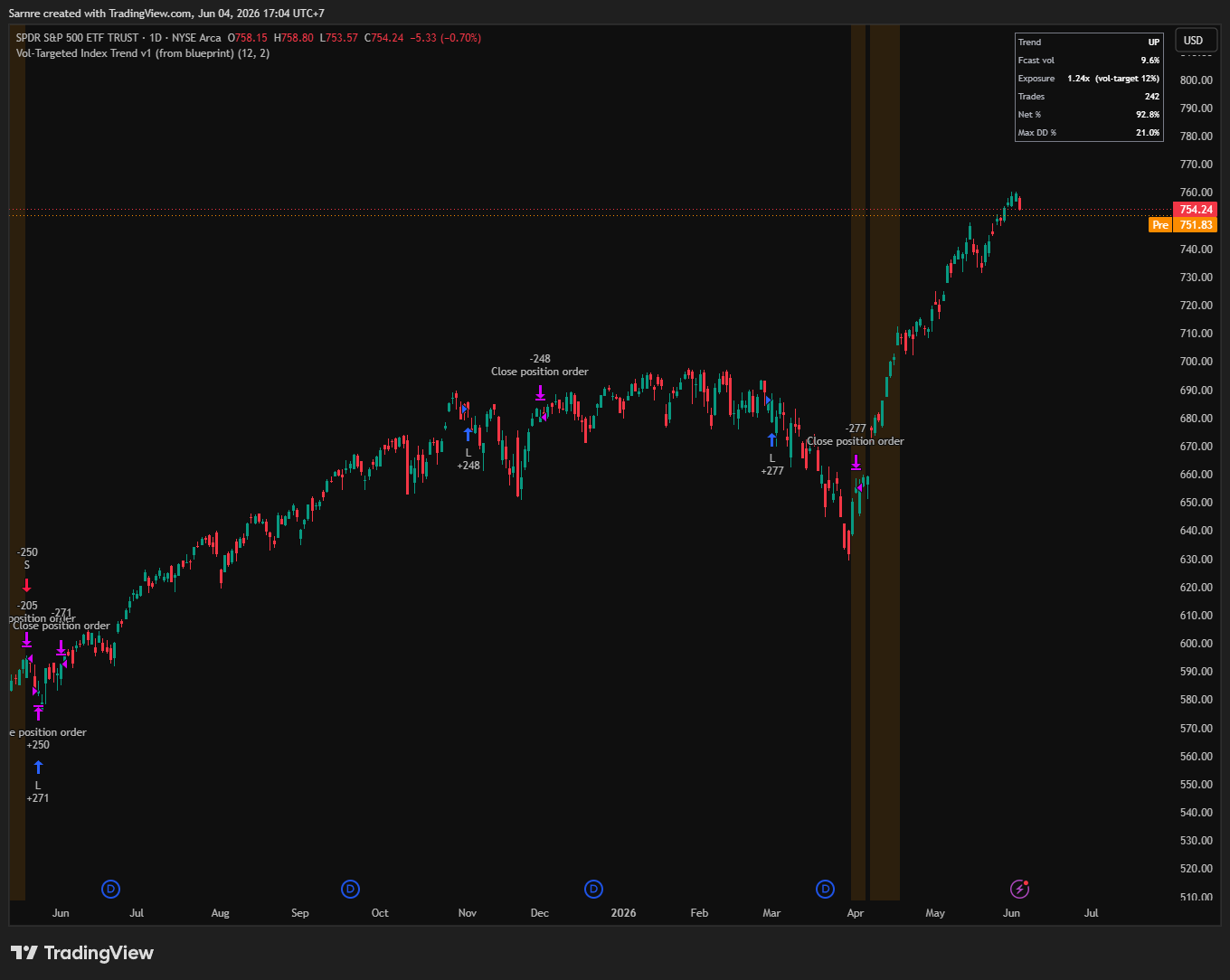Click the Max DD % 21.0% row
Screen dimensions: 1230x980
pos(1089,133)
